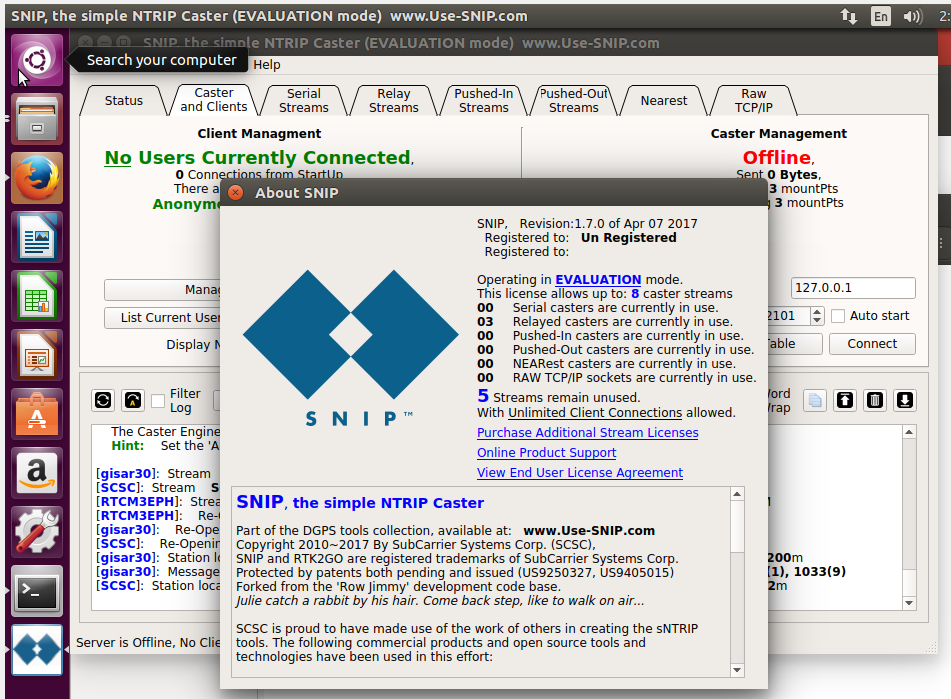Image resolution: width=951 pixels, height=699 pixels.
Task: Select the Caster and Clients tab
Action: pos(214,100)
